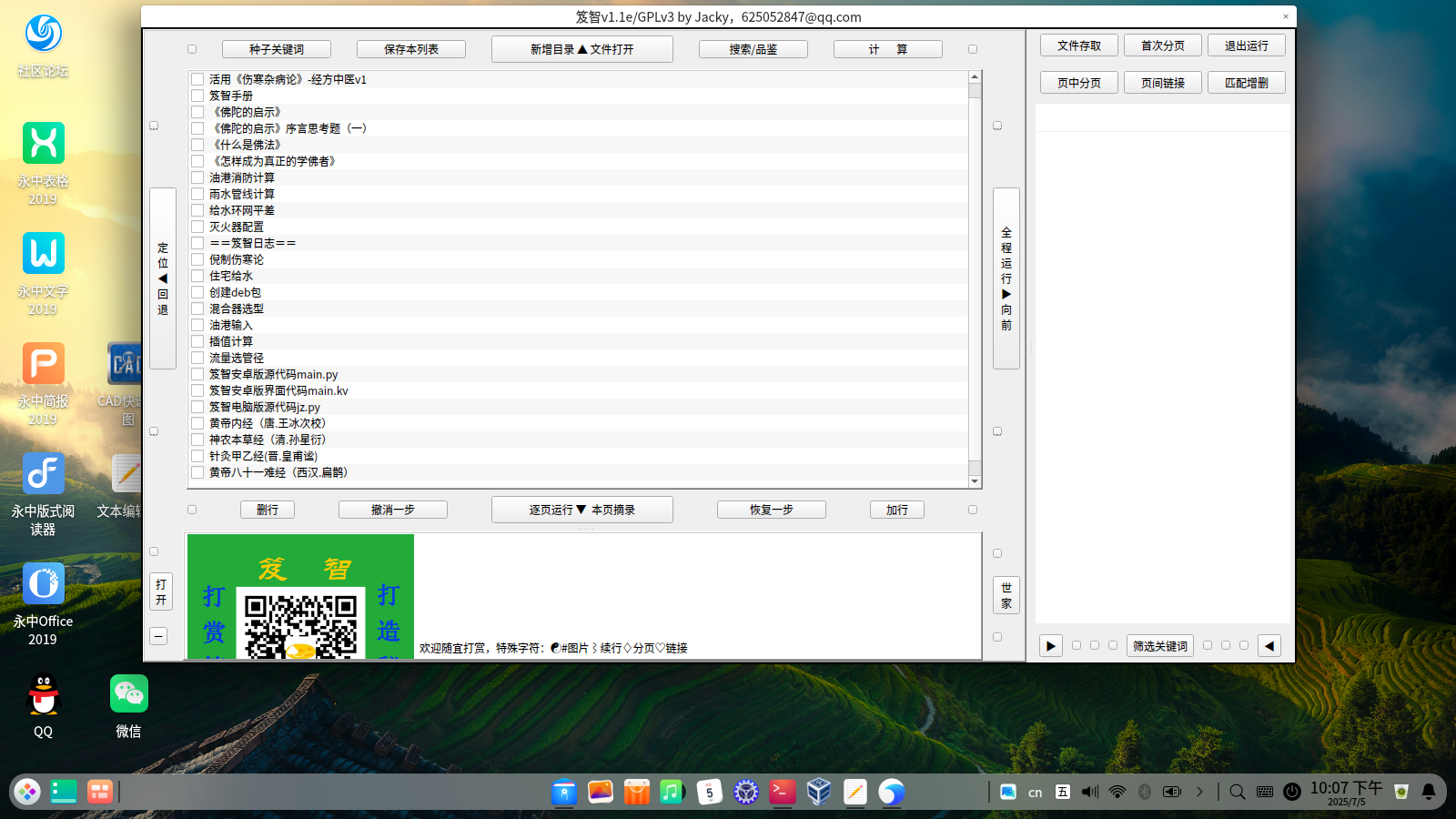This screenshot has width=1456, height=819.
Task: Open the orange app store bag icon
Action: [637, 792]
